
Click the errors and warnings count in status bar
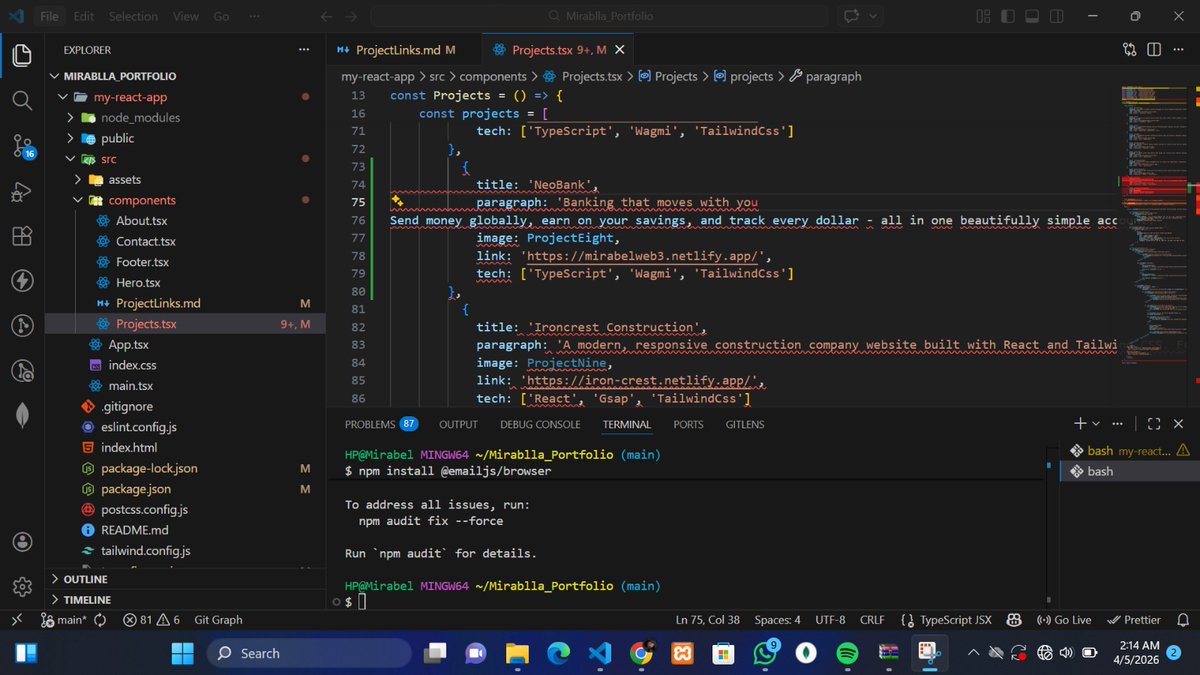[151, 620]
